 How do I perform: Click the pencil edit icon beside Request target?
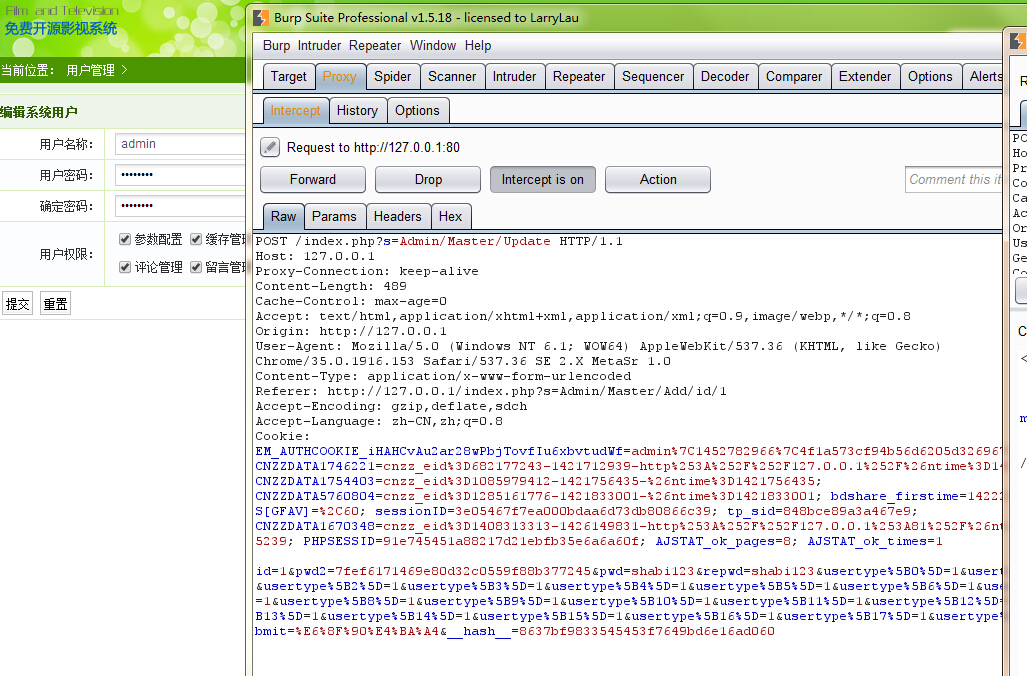[270, 147]
